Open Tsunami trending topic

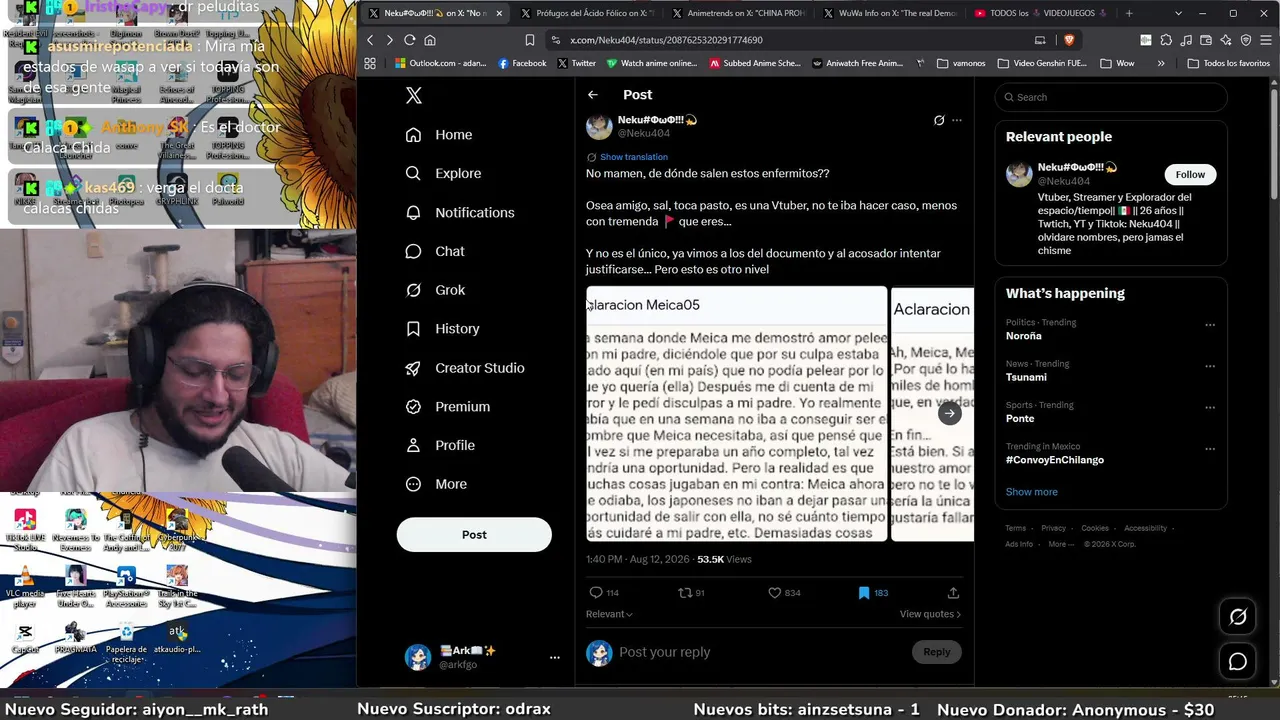1026,377
